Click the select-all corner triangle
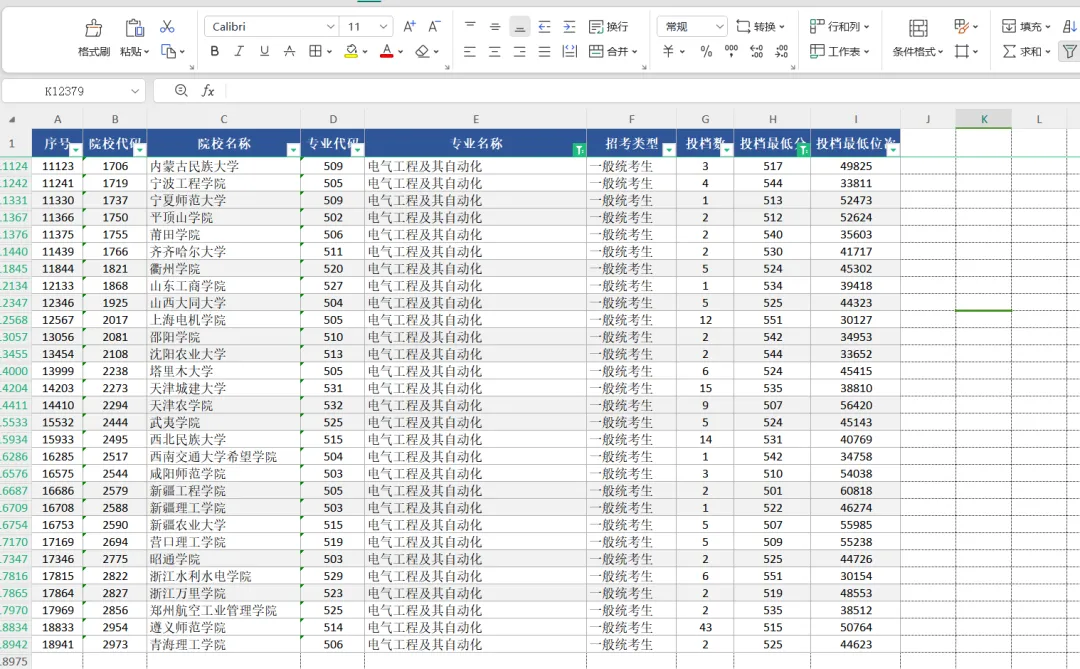1080x669 pixels. click(x=12, y=119)
